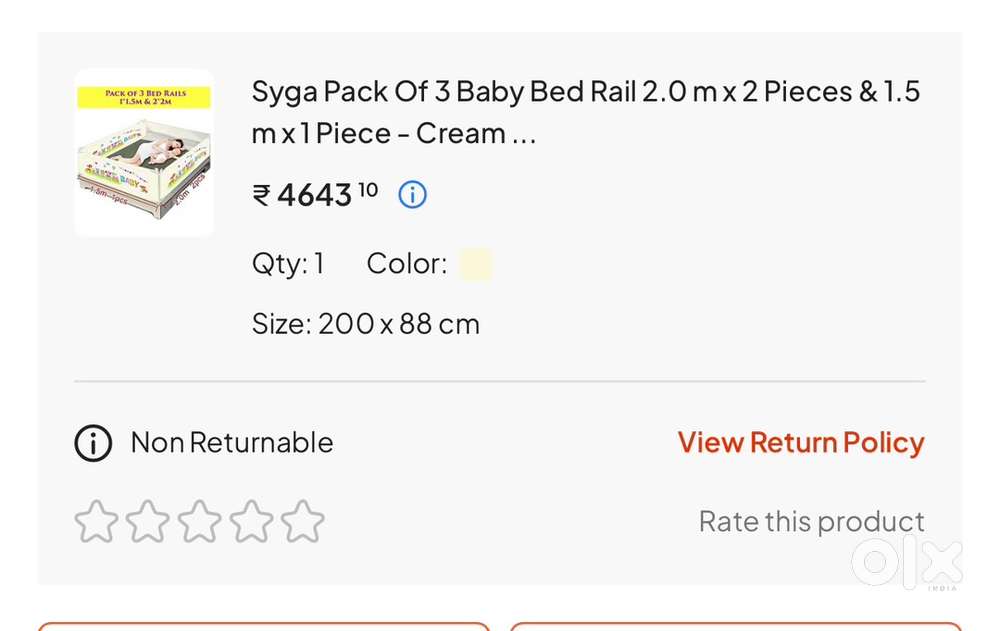Viewport: 1000px width, 631px height.
Task: Rate the product one star
Action: click(96, 522)
